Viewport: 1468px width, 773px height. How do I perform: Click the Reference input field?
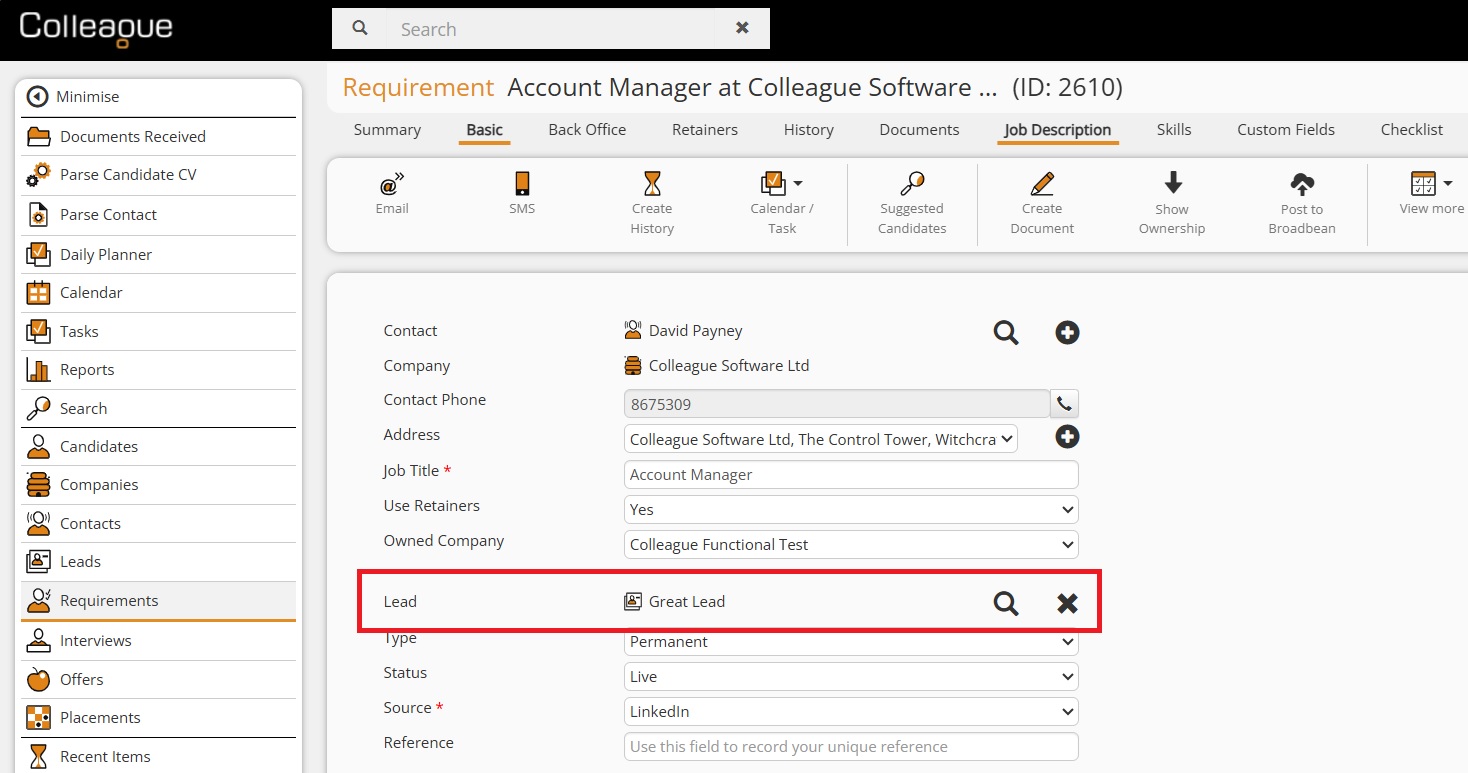tap(851, 747)
